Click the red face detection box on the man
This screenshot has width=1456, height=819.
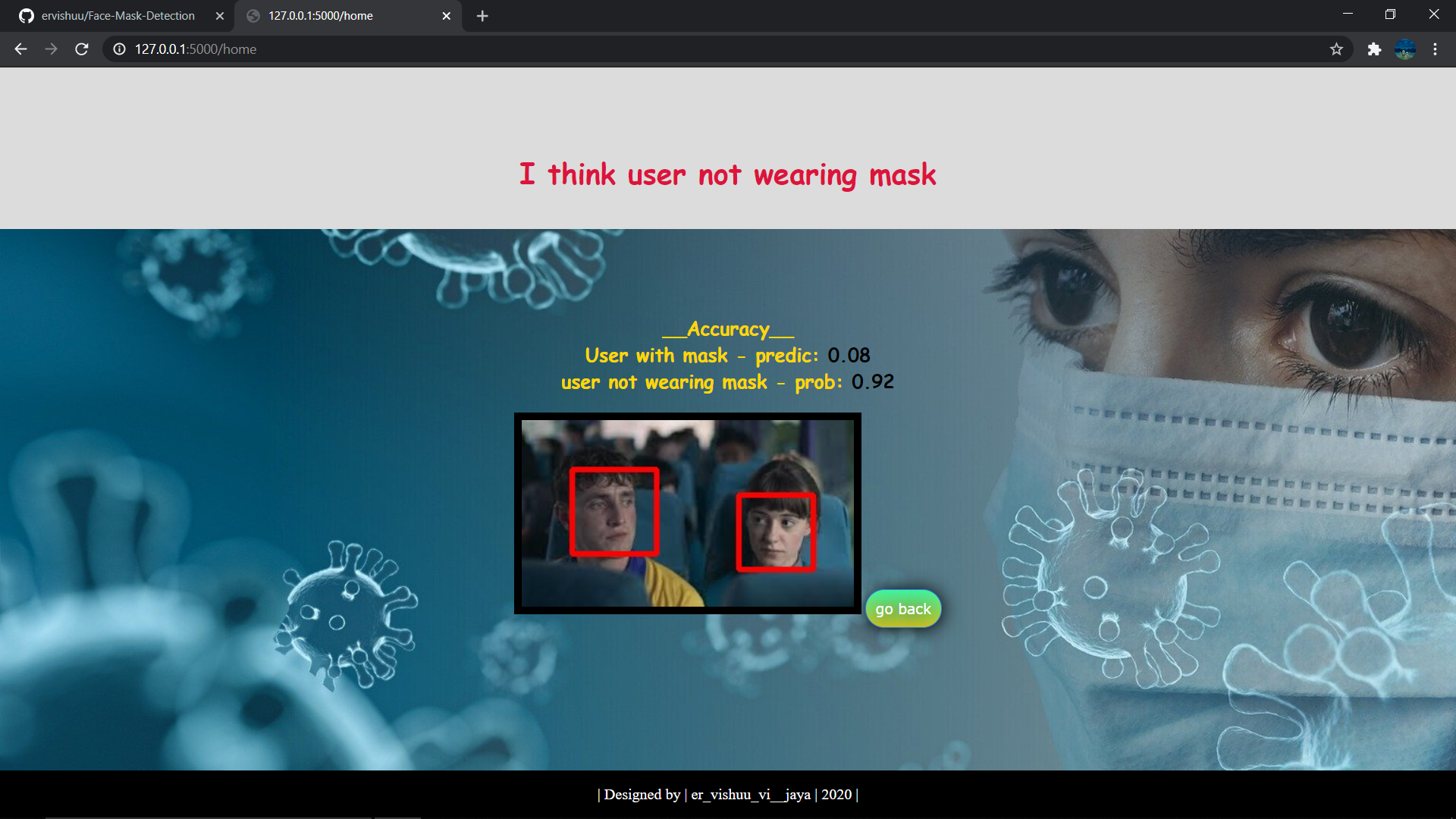coord(616,512)
